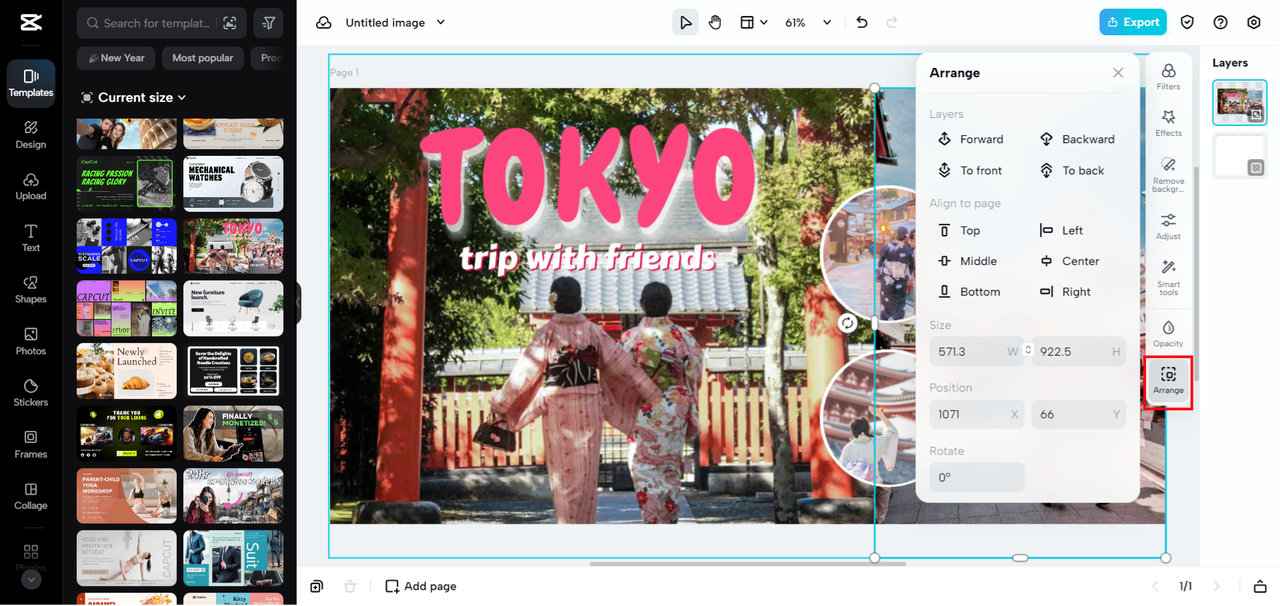
Task: Open the layout view dropdown
Action: point(754,22)
